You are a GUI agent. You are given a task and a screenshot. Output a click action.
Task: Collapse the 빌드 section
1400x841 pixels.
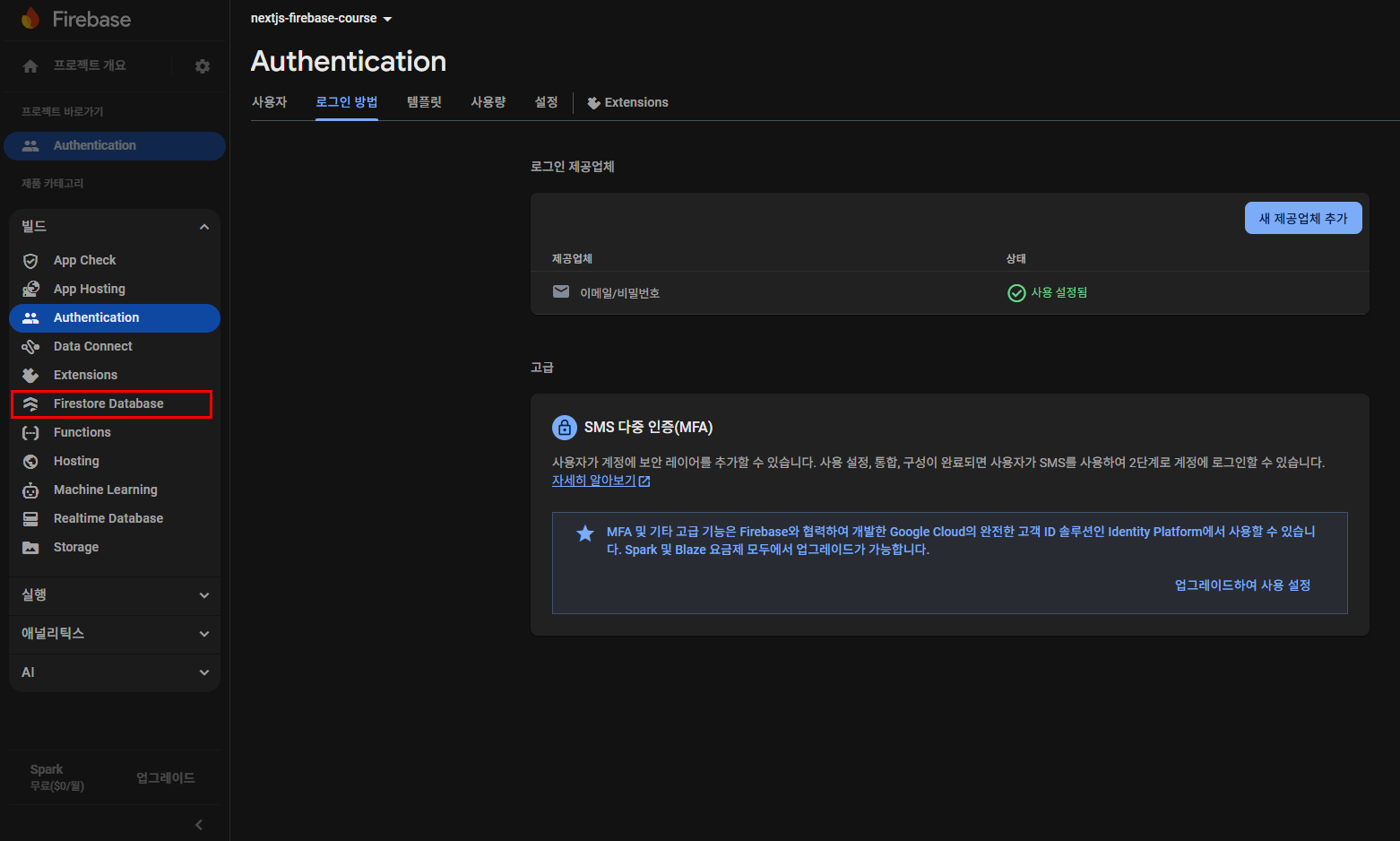[204, 227]
